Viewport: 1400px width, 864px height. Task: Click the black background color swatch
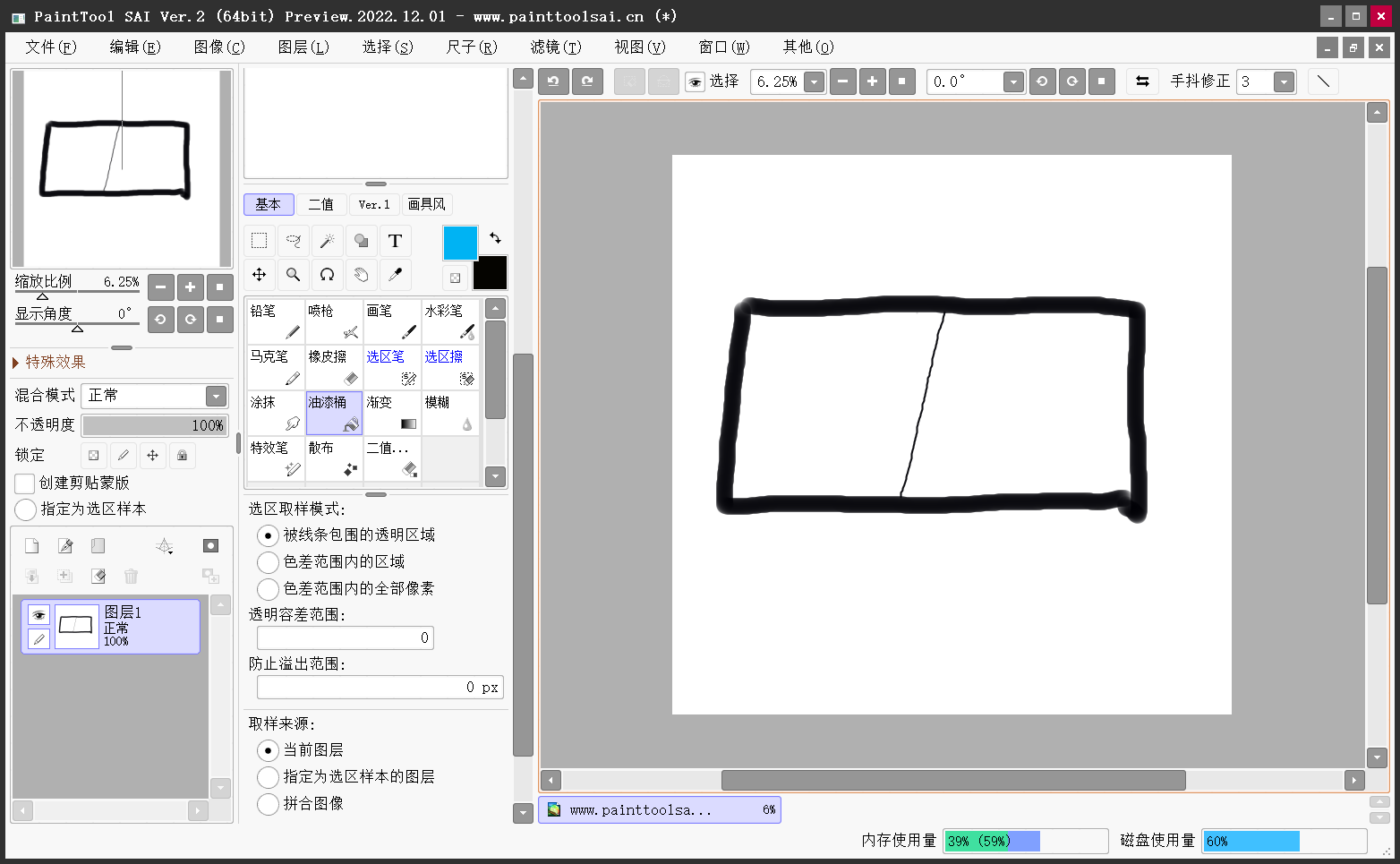tap(490, 273)
